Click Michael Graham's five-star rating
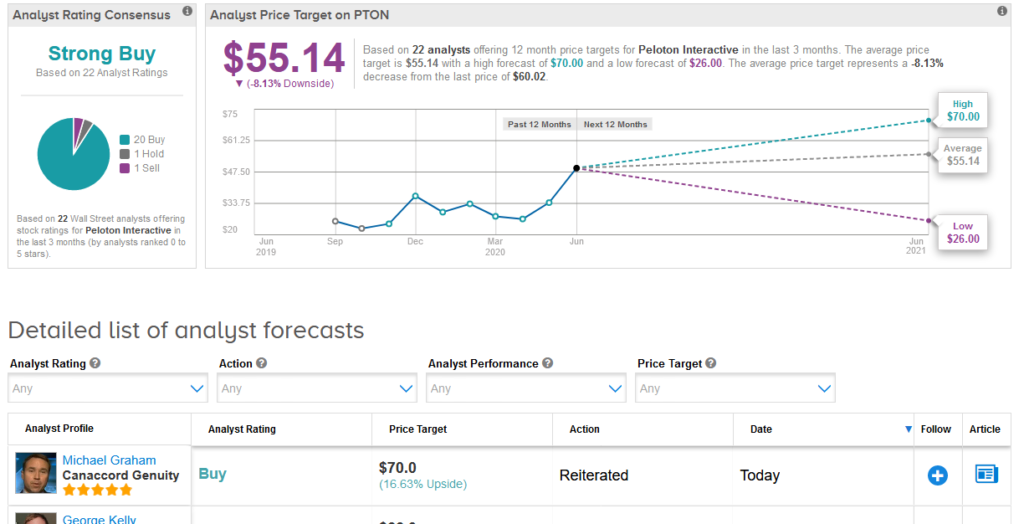 97,489
